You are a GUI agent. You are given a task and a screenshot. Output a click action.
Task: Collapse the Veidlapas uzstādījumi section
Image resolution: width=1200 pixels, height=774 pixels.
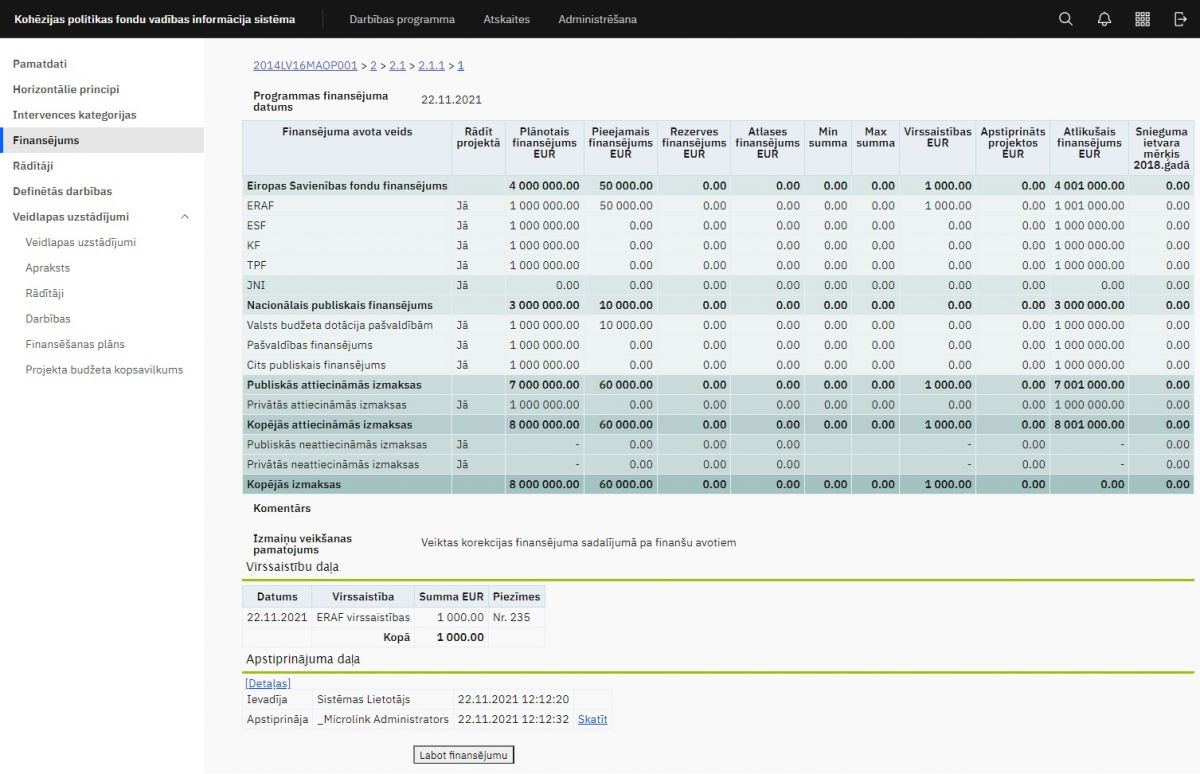[184, 217]
